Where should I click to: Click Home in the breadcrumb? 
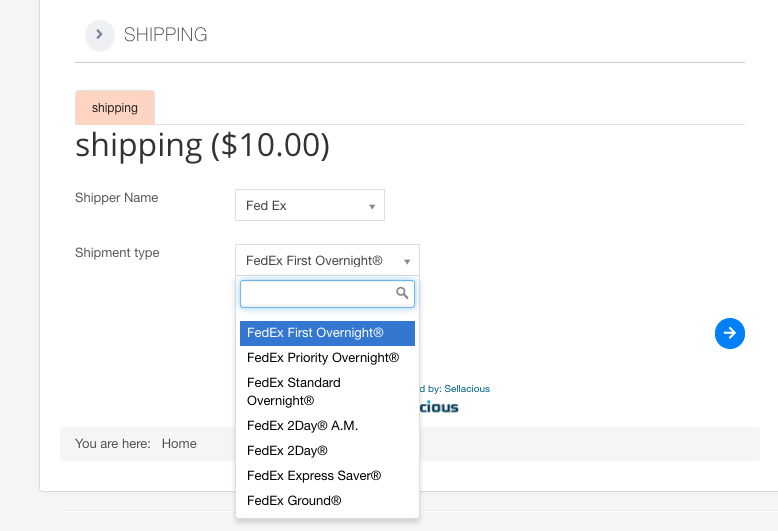(179, 444)
